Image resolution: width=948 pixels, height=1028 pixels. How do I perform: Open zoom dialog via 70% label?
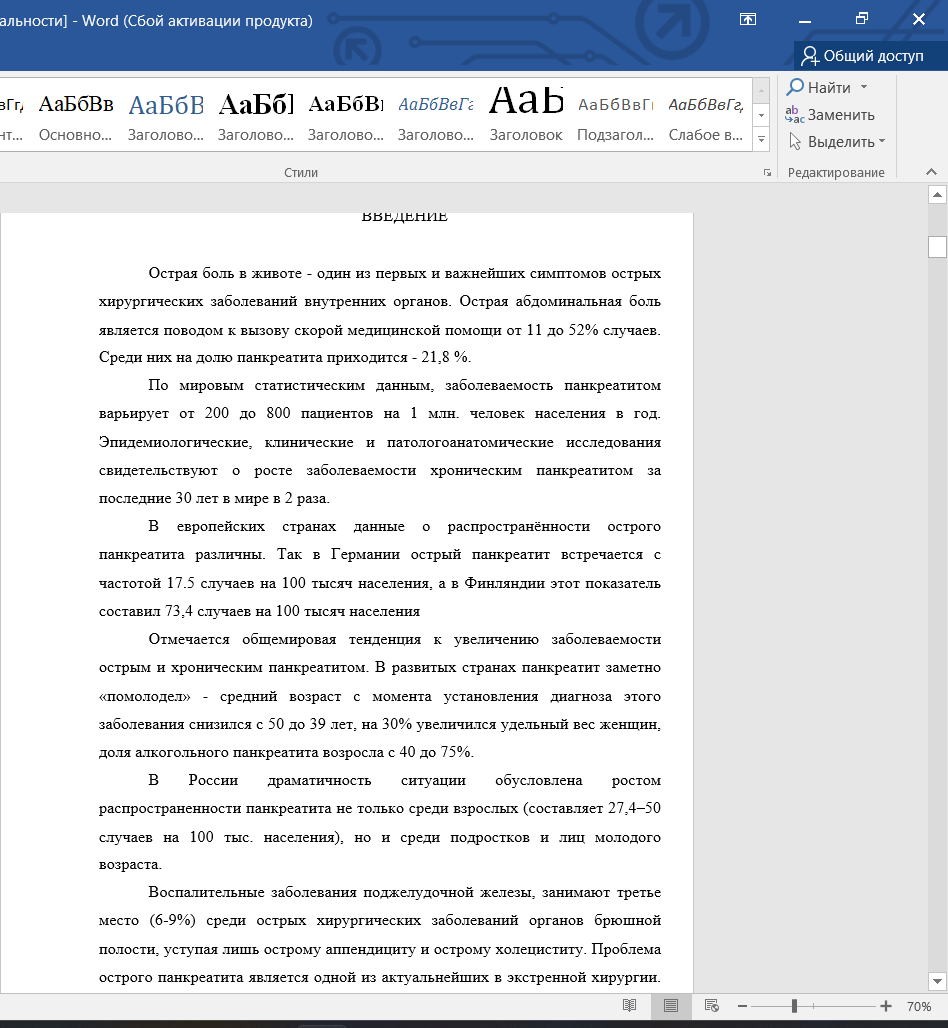click(919, 1006)
